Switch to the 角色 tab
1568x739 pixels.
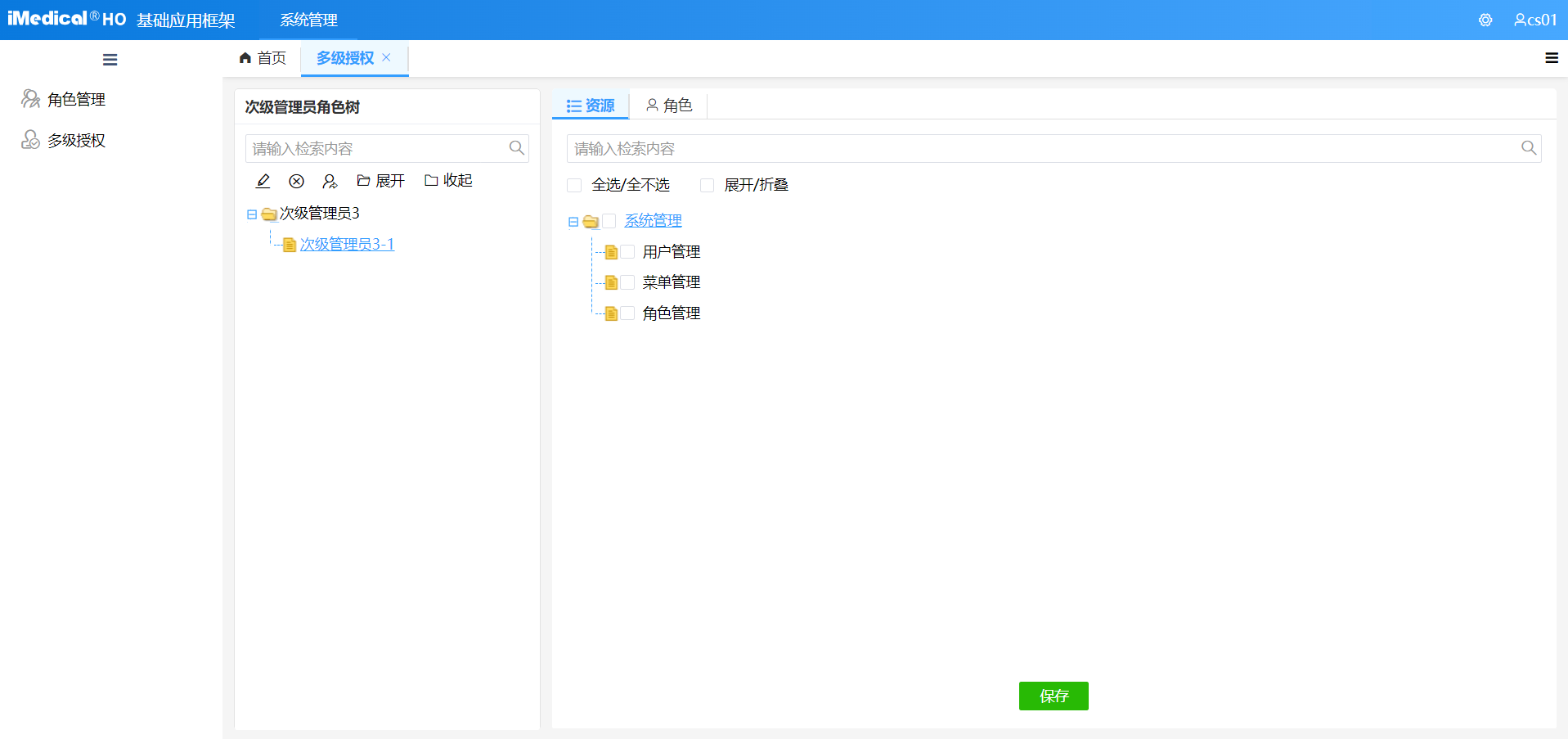[669, 105]
